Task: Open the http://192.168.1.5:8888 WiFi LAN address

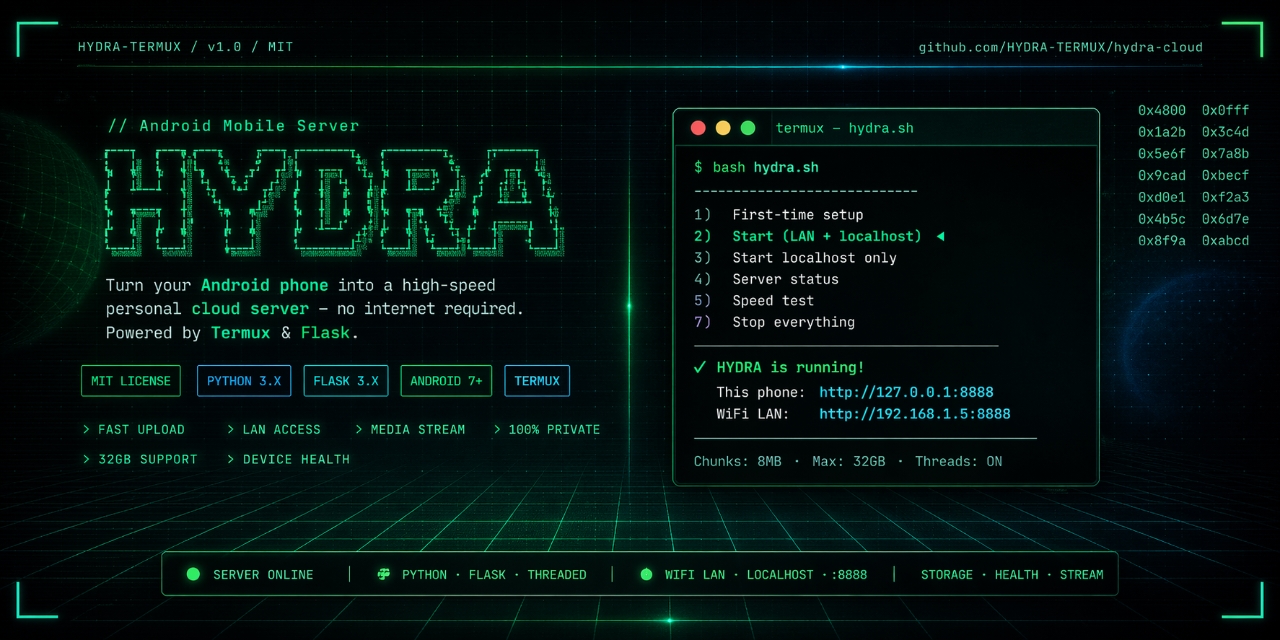Action: pos(915,414)
